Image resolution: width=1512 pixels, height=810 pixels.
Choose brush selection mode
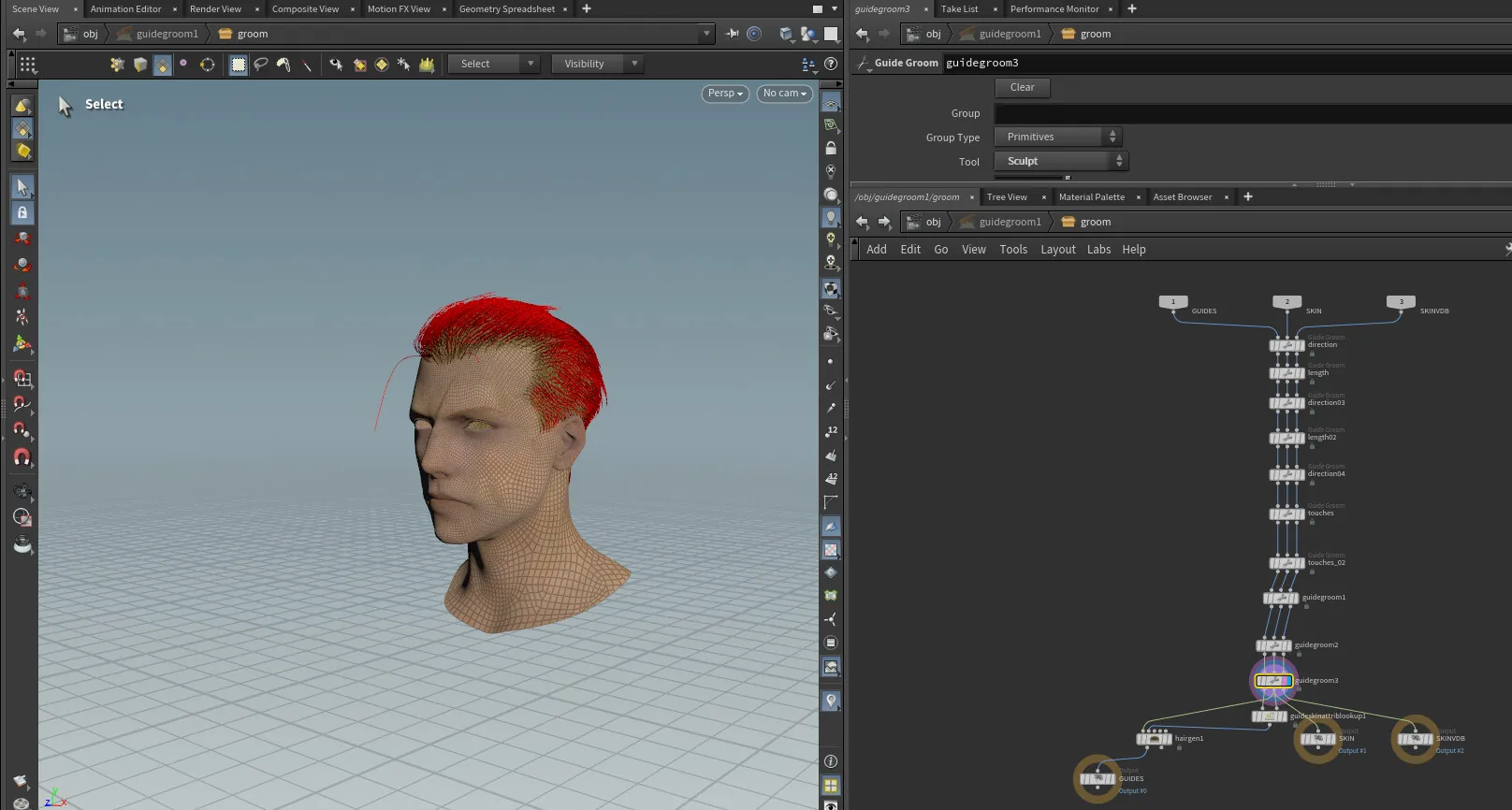[x=283, y=65]
